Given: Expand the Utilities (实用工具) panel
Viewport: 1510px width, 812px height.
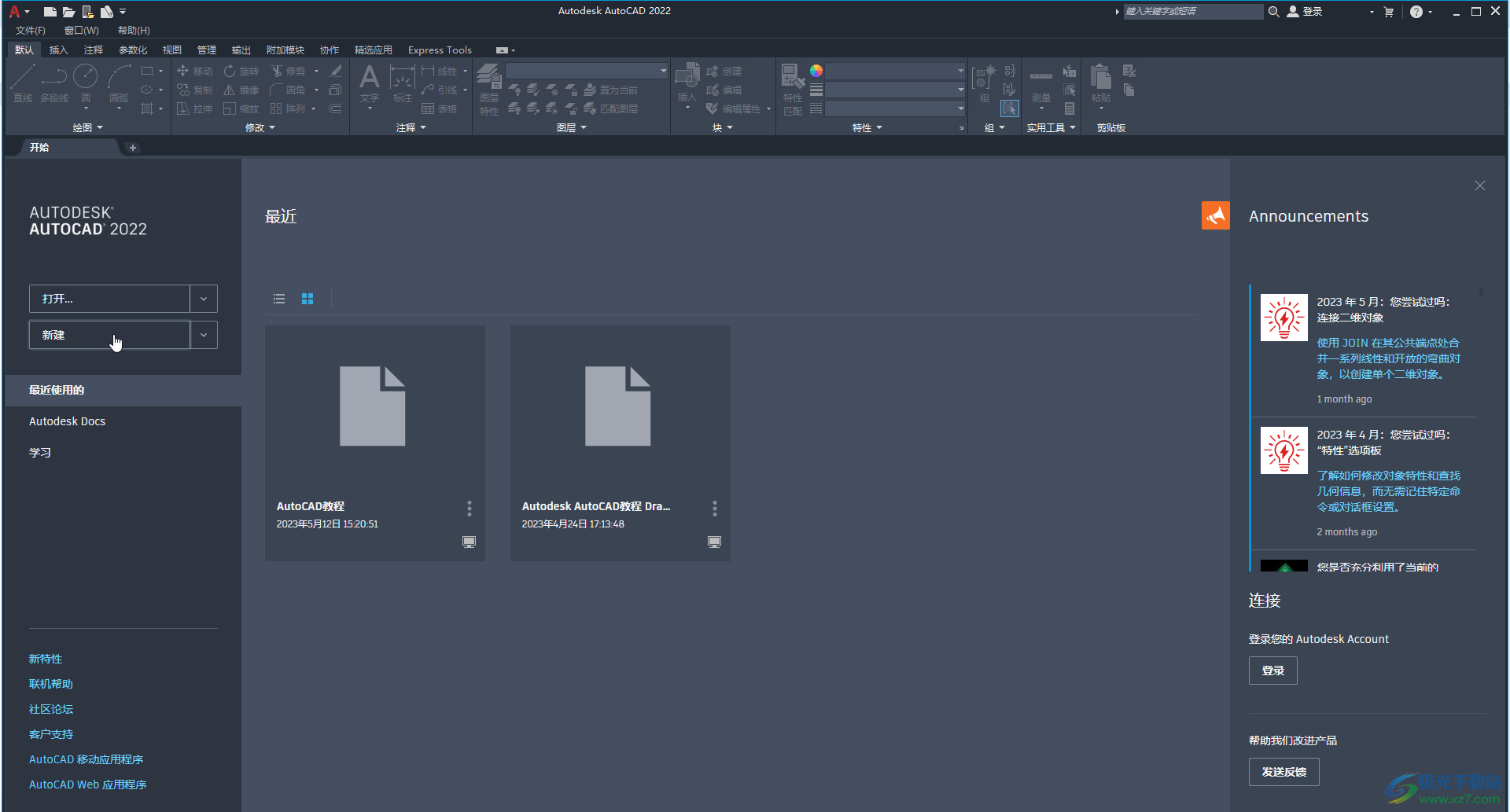Looking at the screenshot, I should [x=1051, y=127].
